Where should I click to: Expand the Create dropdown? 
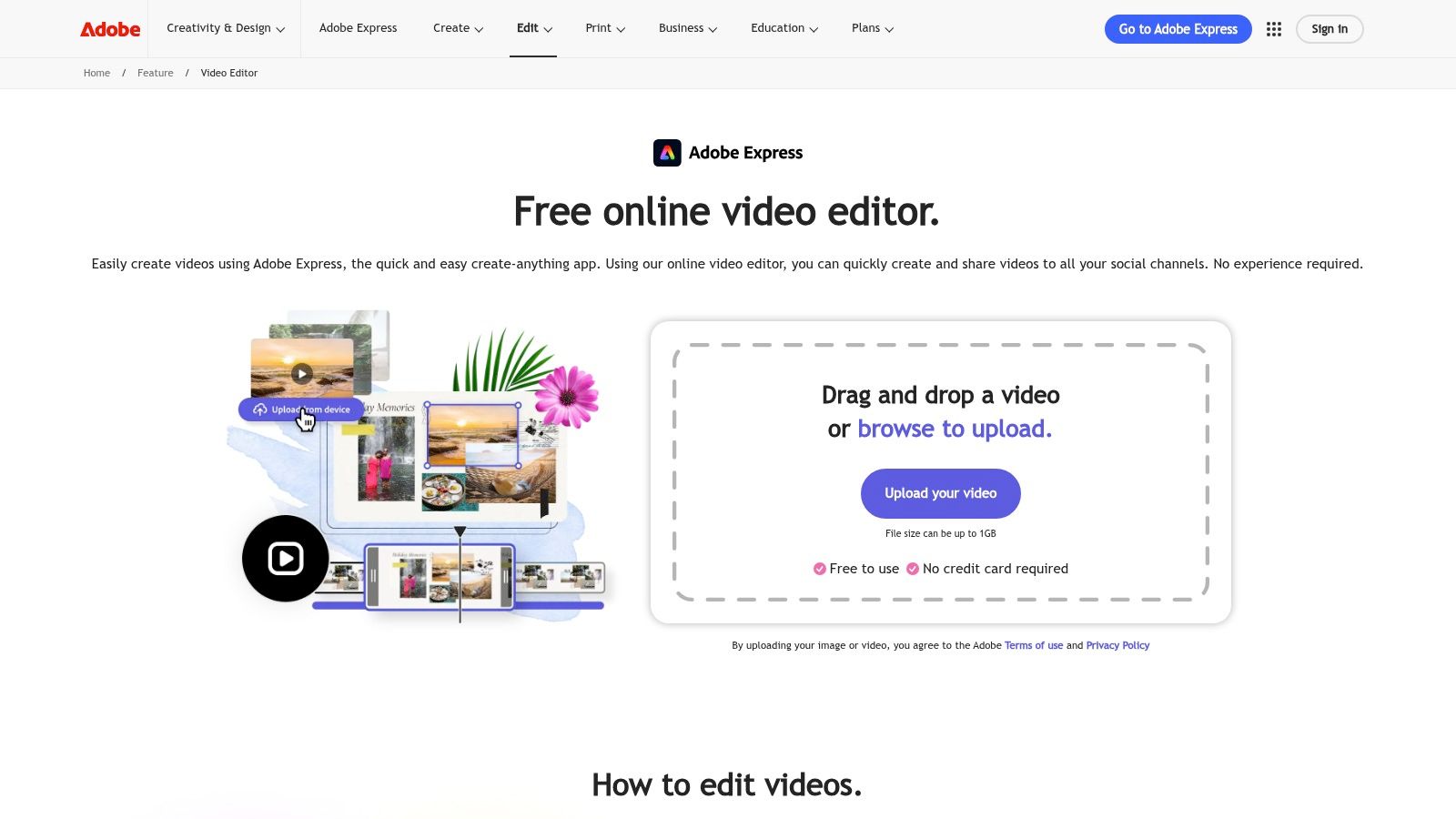click(458, 28)
